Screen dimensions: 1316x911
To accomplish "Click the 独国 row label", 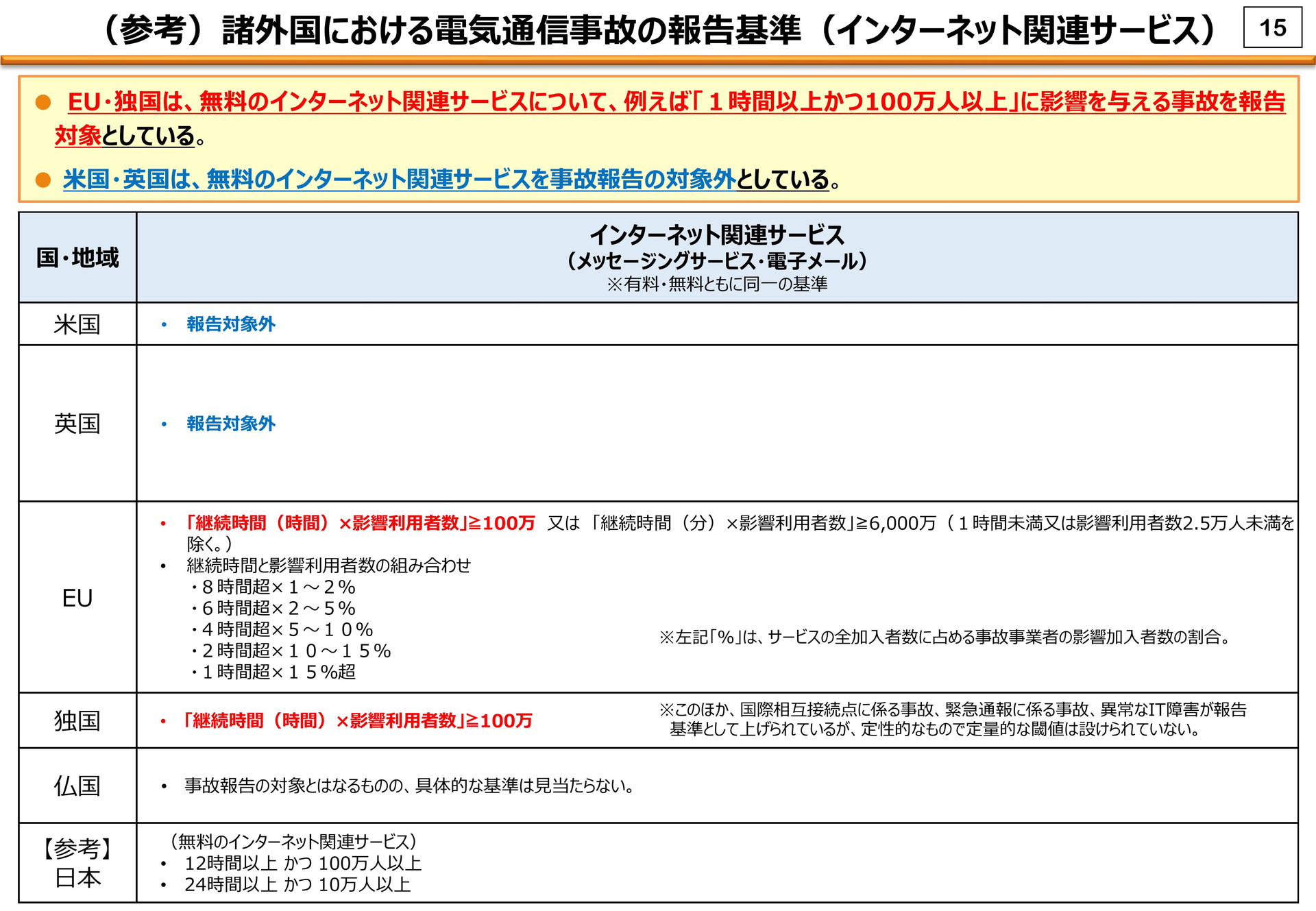I will tap(77, 721).
